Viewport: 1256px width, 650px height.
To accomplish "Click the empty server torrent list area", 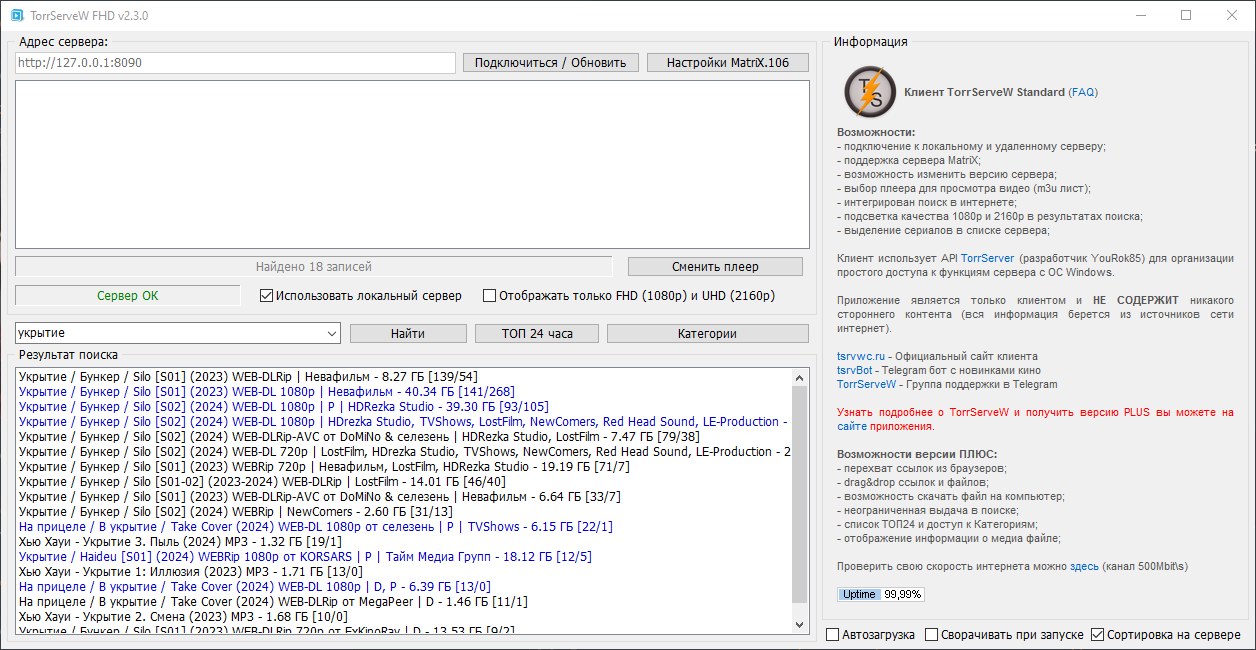I will point(412,164).
